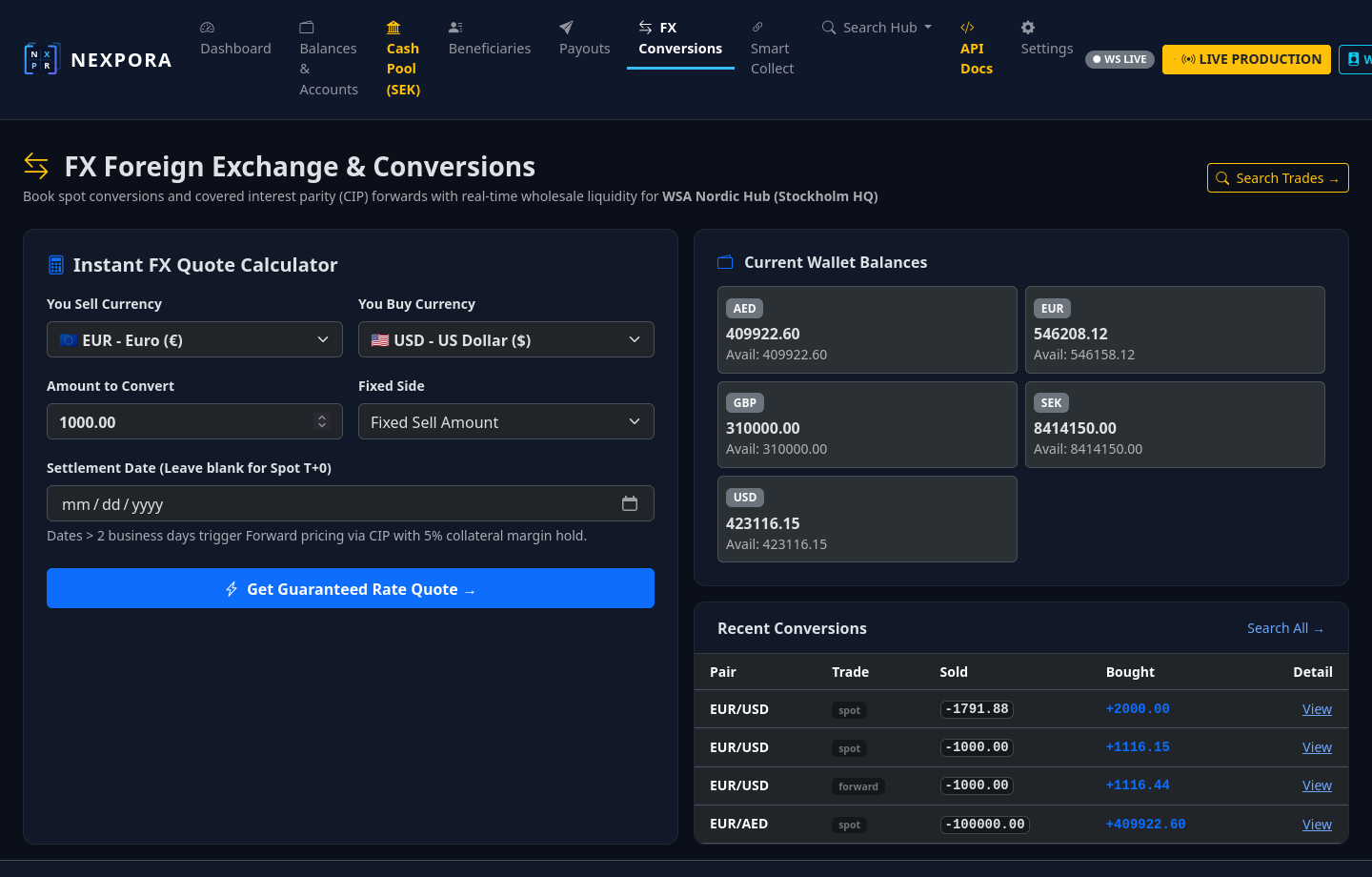Click the API Docs code icon
Screen dimensions: 1372x877
pos(967,28)
